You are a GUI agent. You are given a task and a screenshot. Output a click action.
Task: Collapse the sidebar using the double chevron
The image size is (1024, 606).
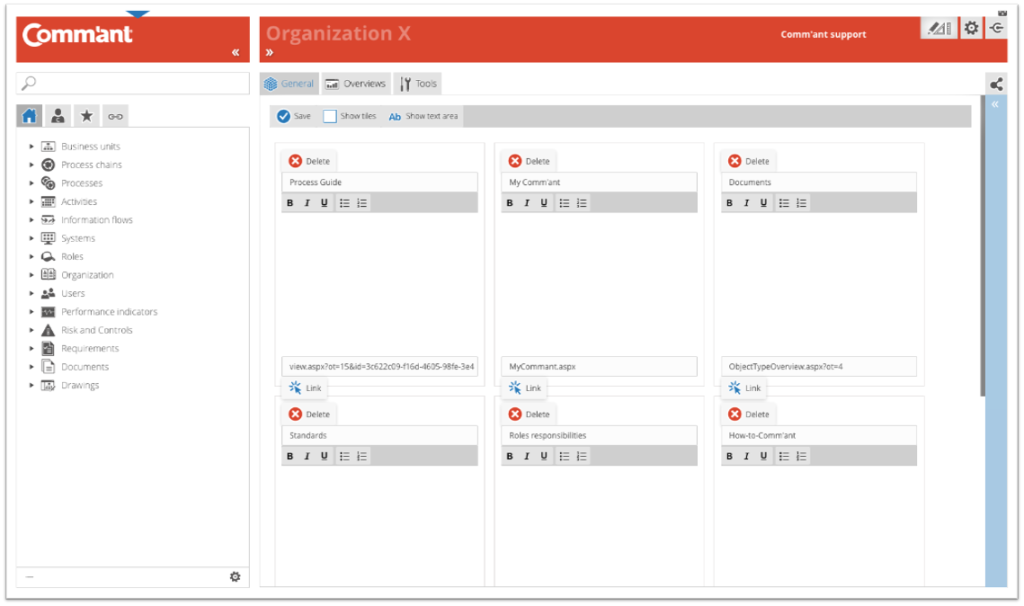tap(235, 51)
